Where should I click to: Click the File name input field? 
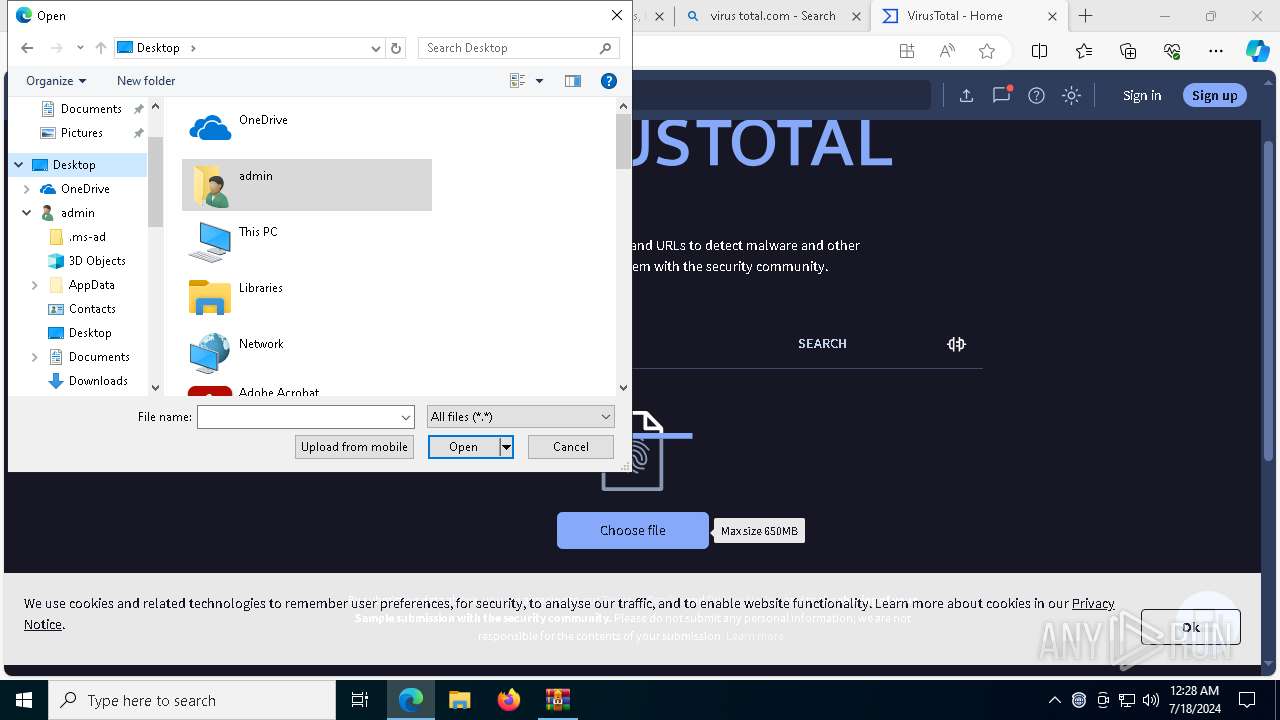(x=298, y=417)
